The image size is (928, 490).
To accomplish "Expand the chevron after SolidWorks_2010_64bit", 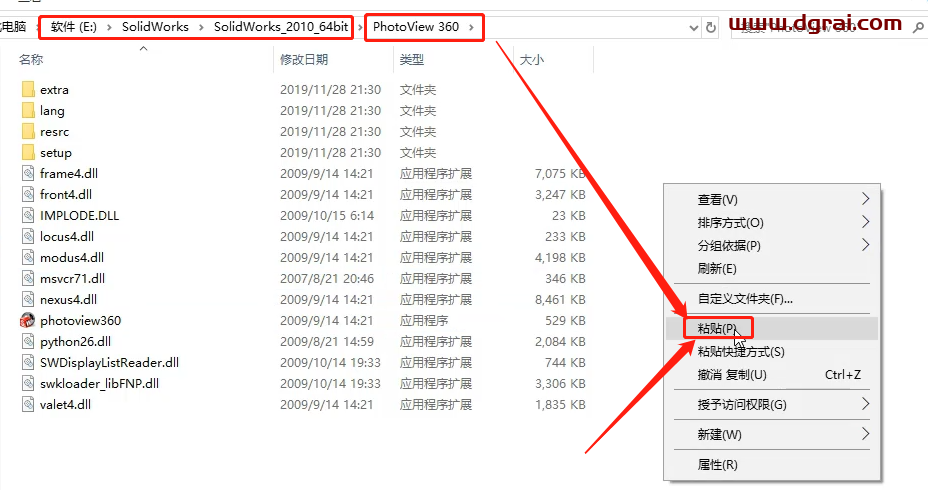I will 359,27.
